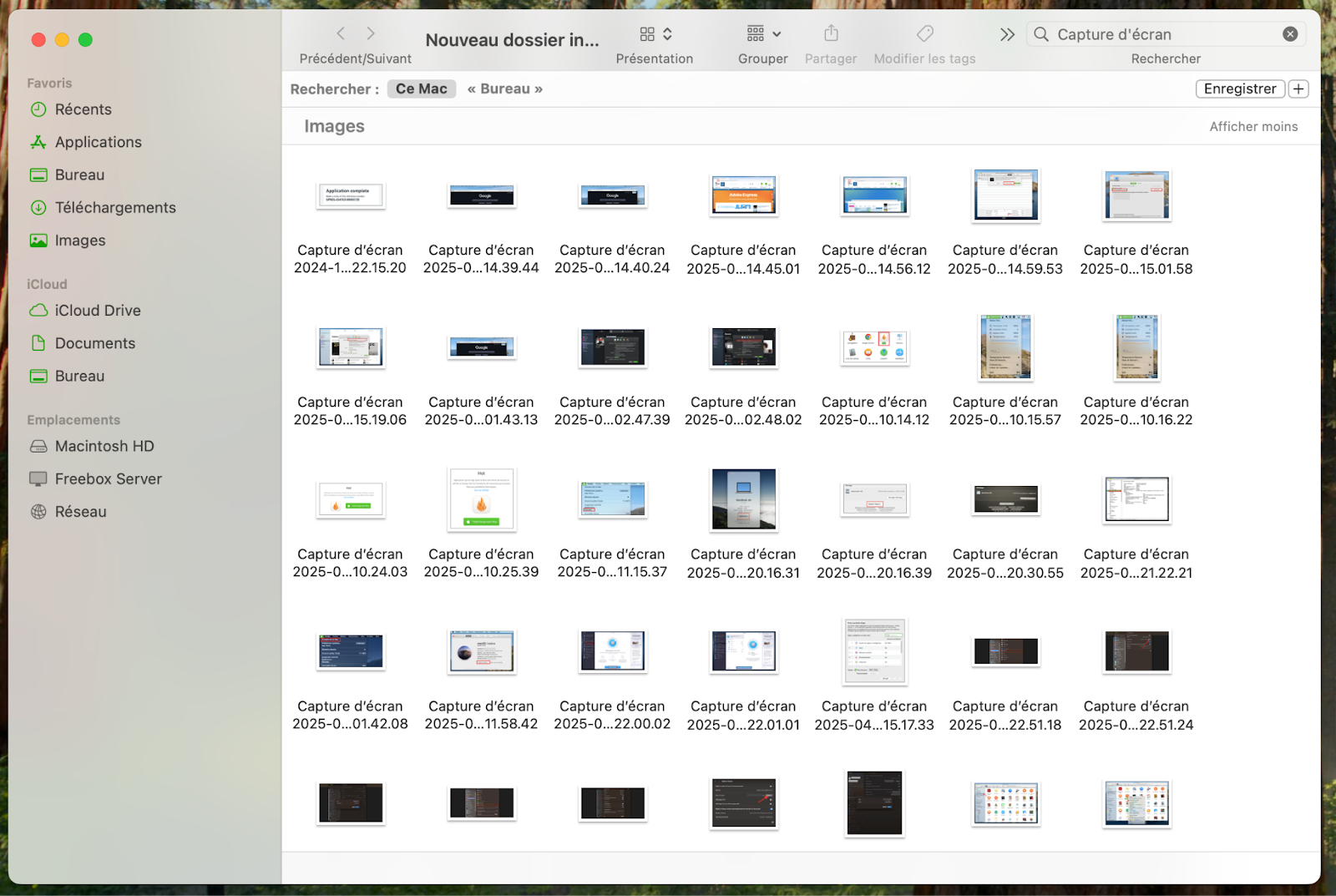Click the Grouper icon in the toolbar

pyautogui.click(x=754, y=33)
